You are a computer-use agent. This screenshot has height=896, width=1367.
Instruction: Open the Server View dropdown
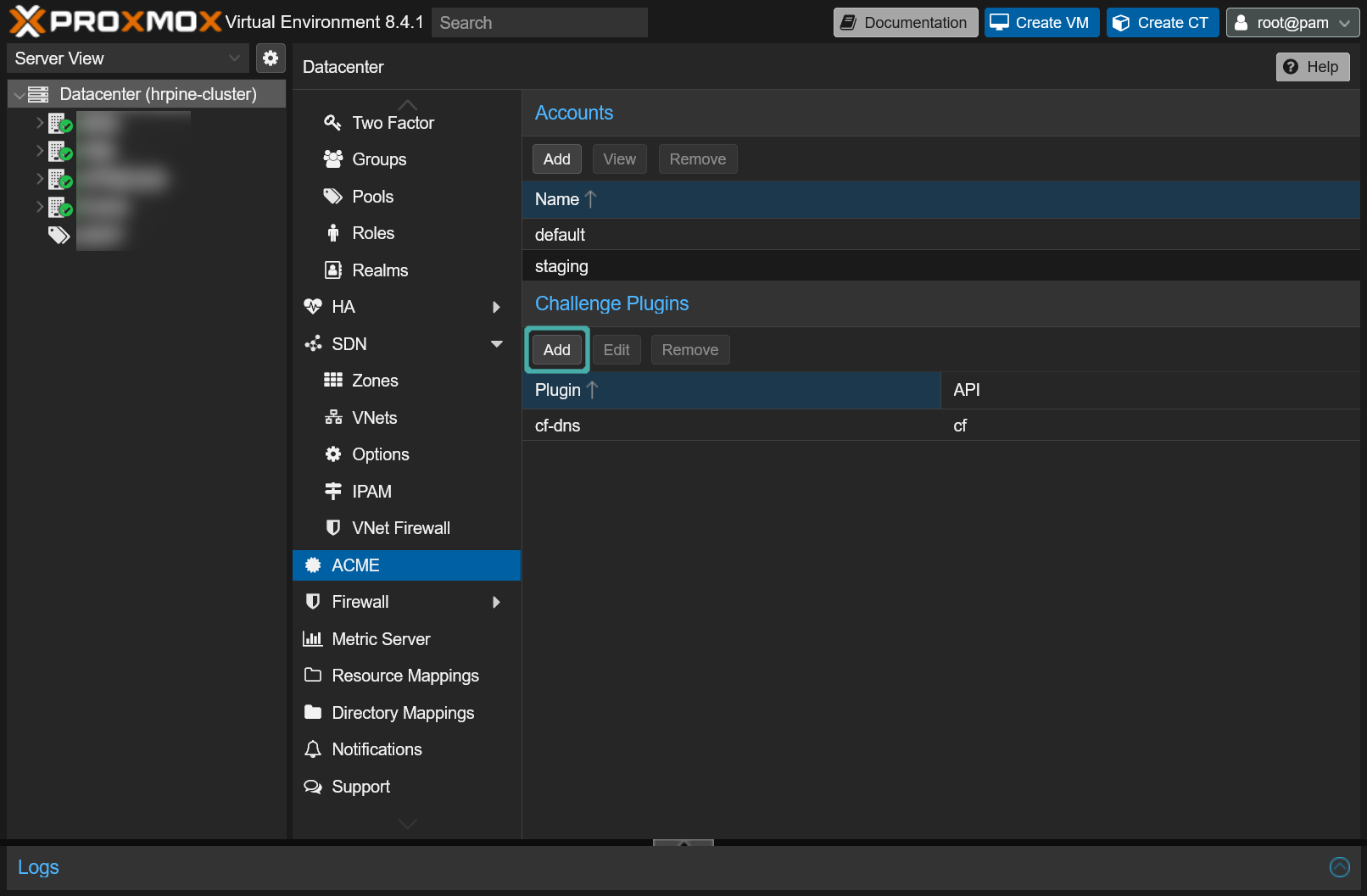(128, 58)
